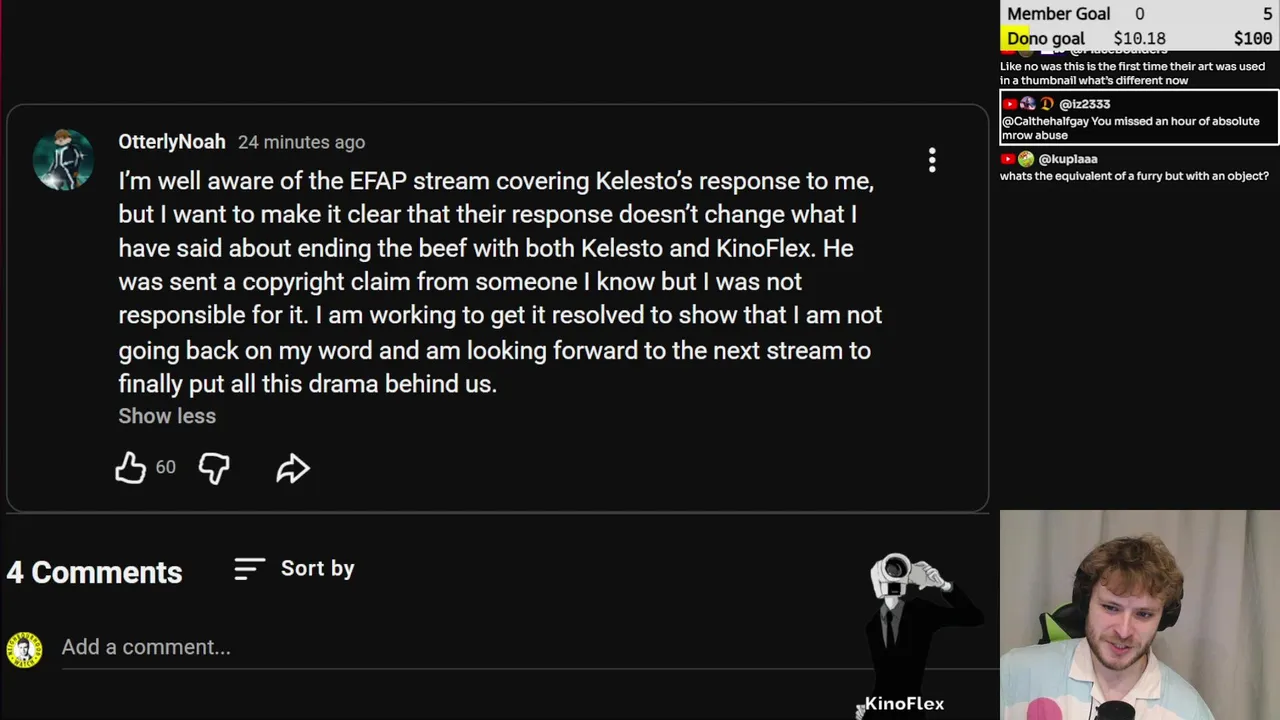1280x720 pixels.
Task: Click the YouTube badge beside @iz2333
Action: click(1010, 104)
